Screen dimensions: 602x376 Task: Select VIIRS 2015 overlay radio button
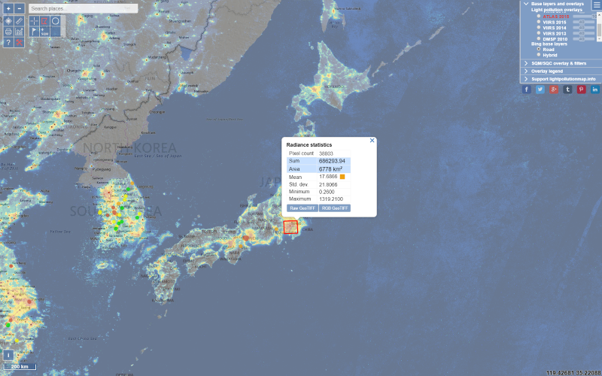[x=539, y=22]
